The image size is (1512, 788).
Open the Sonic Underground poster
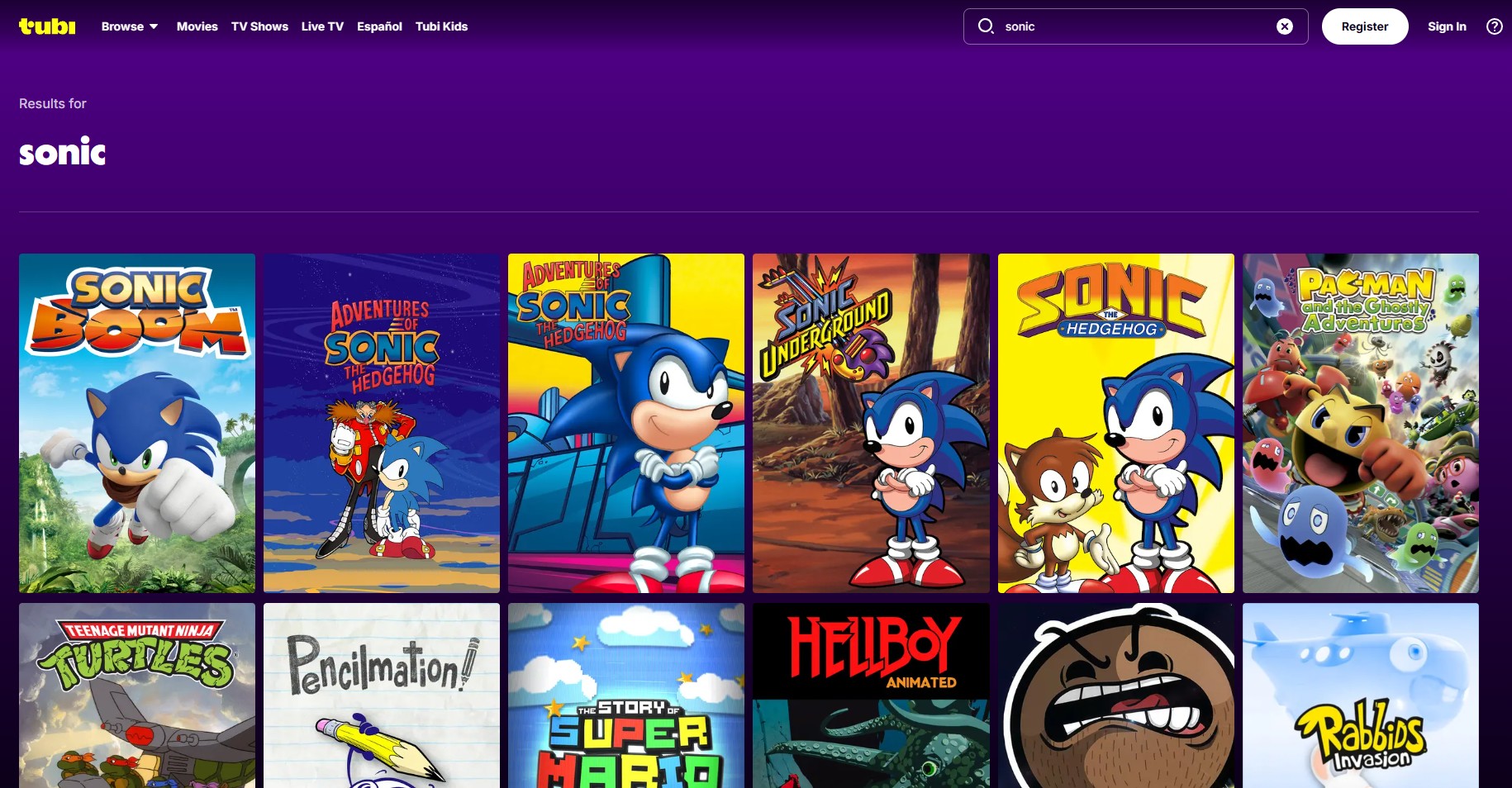[871, 423]
